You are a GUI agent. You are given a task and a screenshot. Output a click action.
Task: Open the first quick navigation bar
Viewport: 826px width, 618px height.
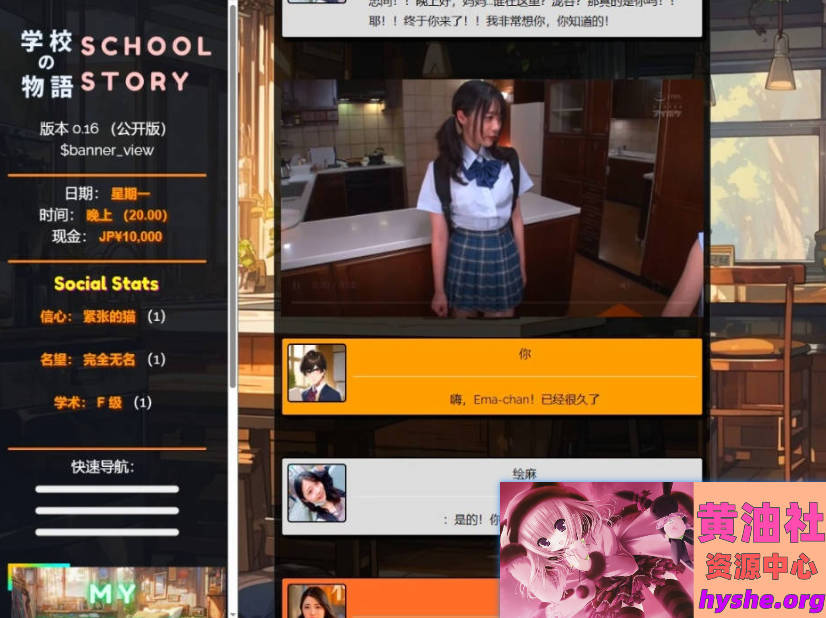point(107,489)
